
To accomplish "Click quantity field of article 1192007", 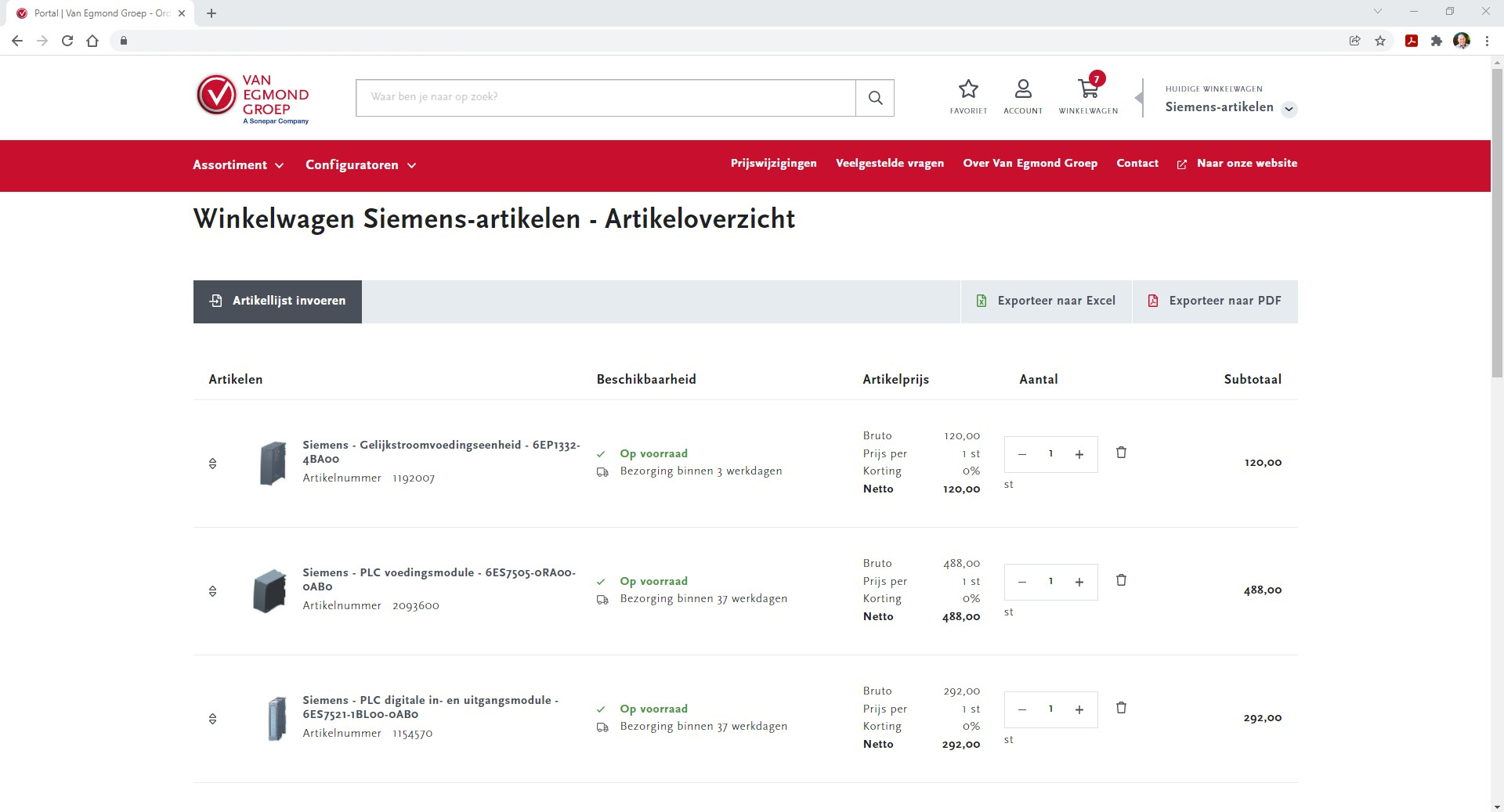I will tap(1050, 454).
